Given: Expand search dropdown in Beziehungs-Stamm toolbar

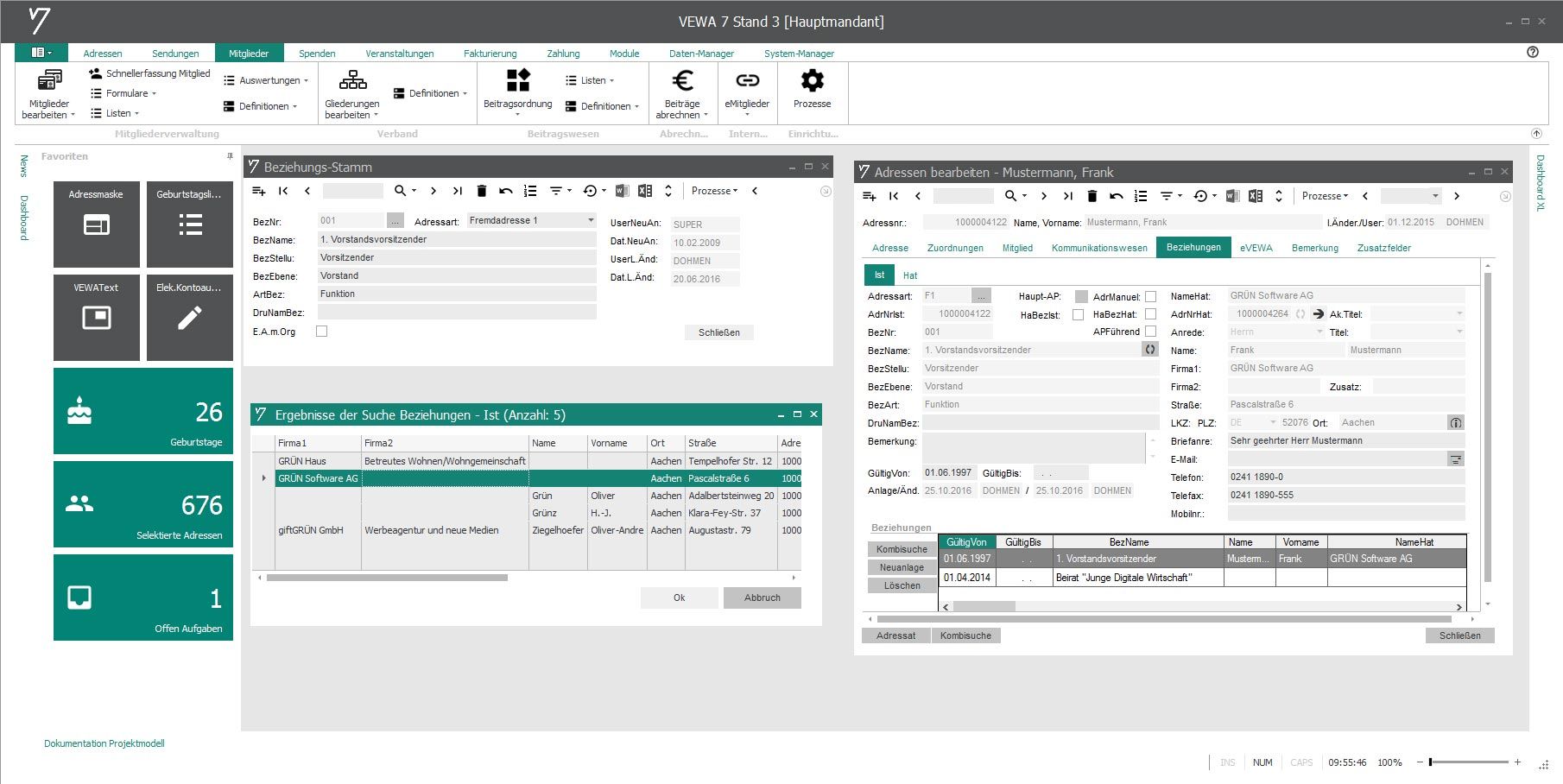Looking at the screenshot, I should (414, 191).
